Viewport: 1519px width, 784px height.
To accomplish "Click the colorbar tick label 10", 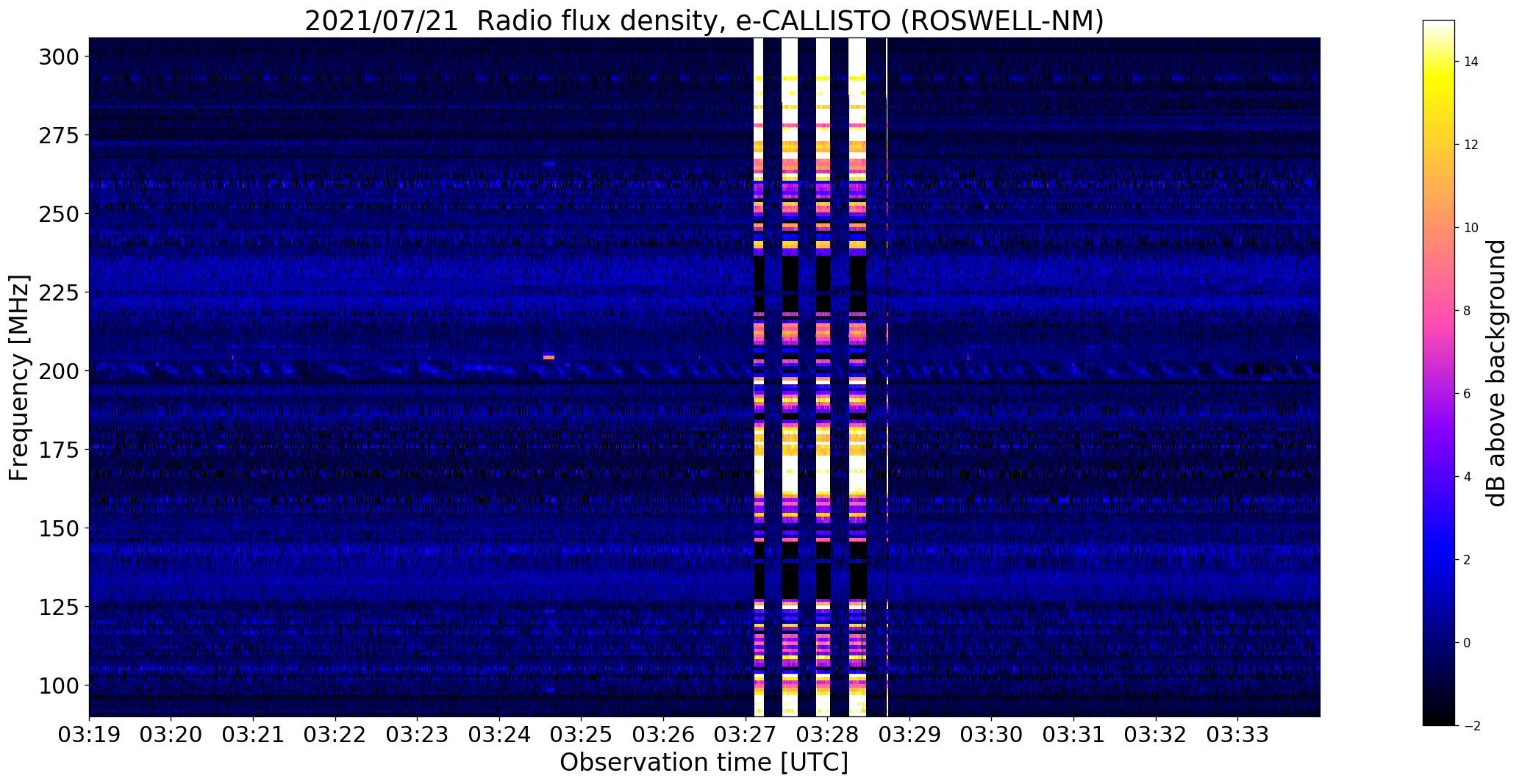I will 1471,228.
